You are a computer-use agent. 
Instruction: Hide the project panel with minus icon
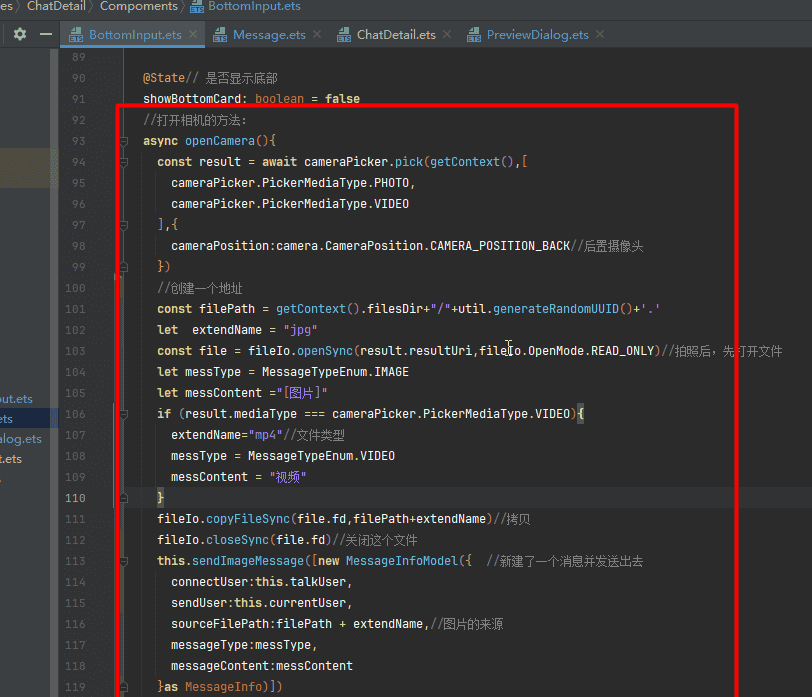click(x=45, y=34)
